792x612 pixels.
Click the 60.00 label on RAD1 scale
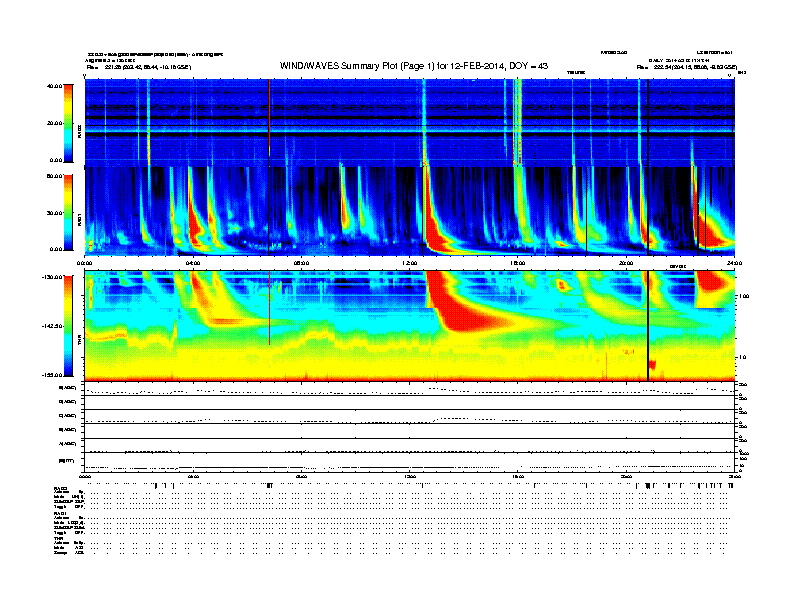click(54, 176)
